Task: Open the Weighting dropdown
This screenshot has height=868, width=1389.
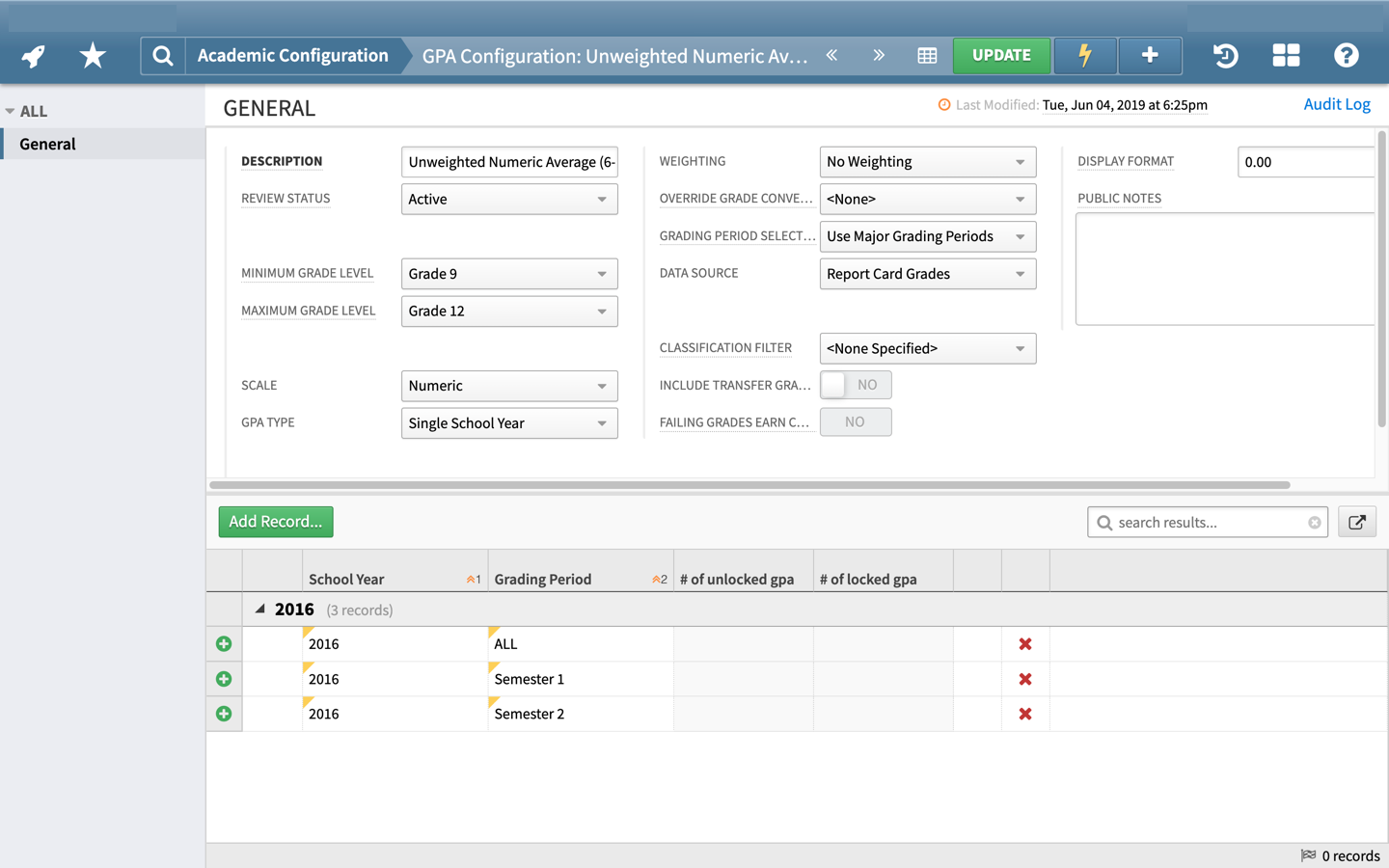Action: [x=927, y=162]
